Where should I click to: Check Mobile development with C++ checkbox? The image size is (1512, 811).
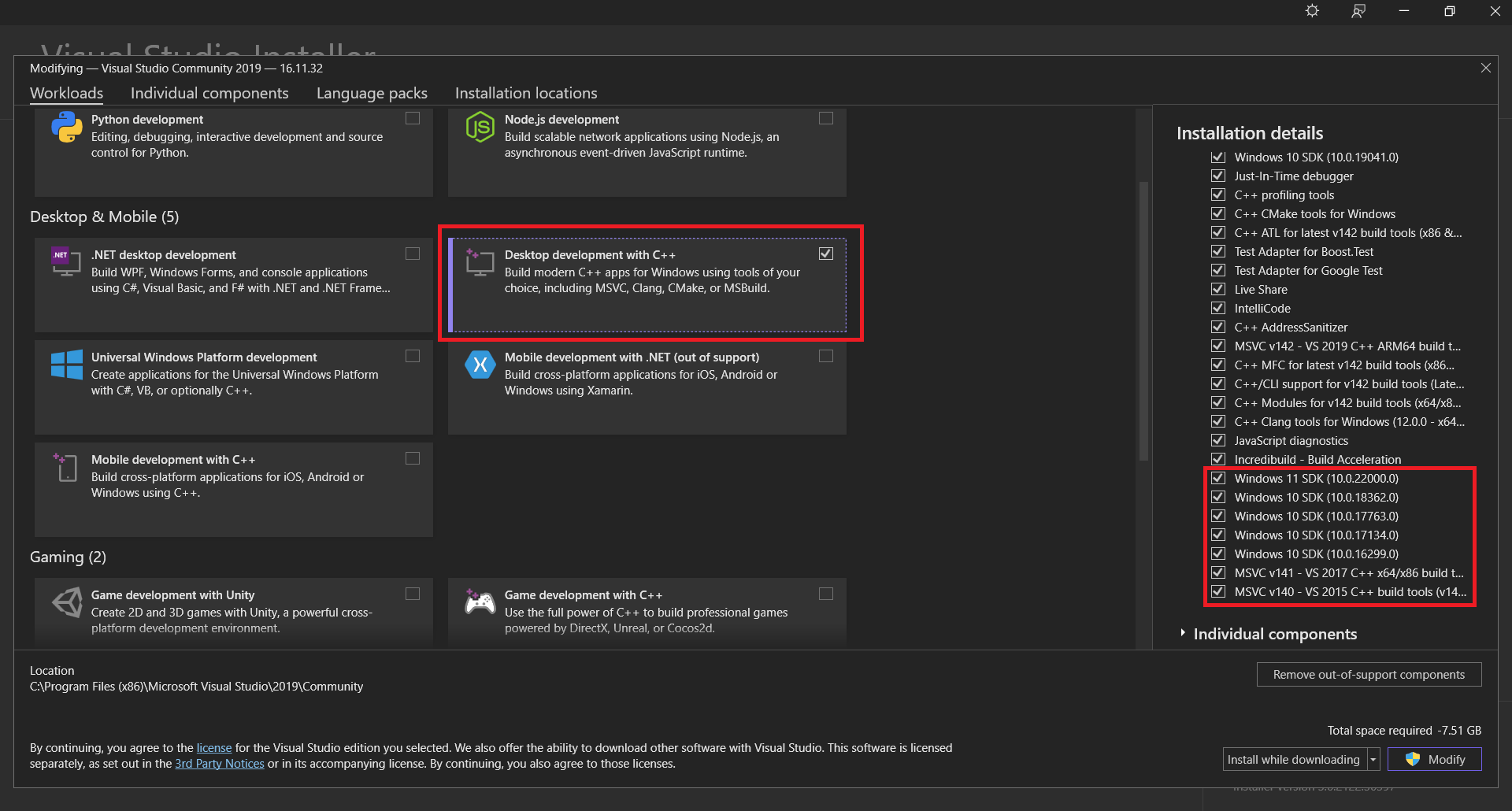click(413, 458)
